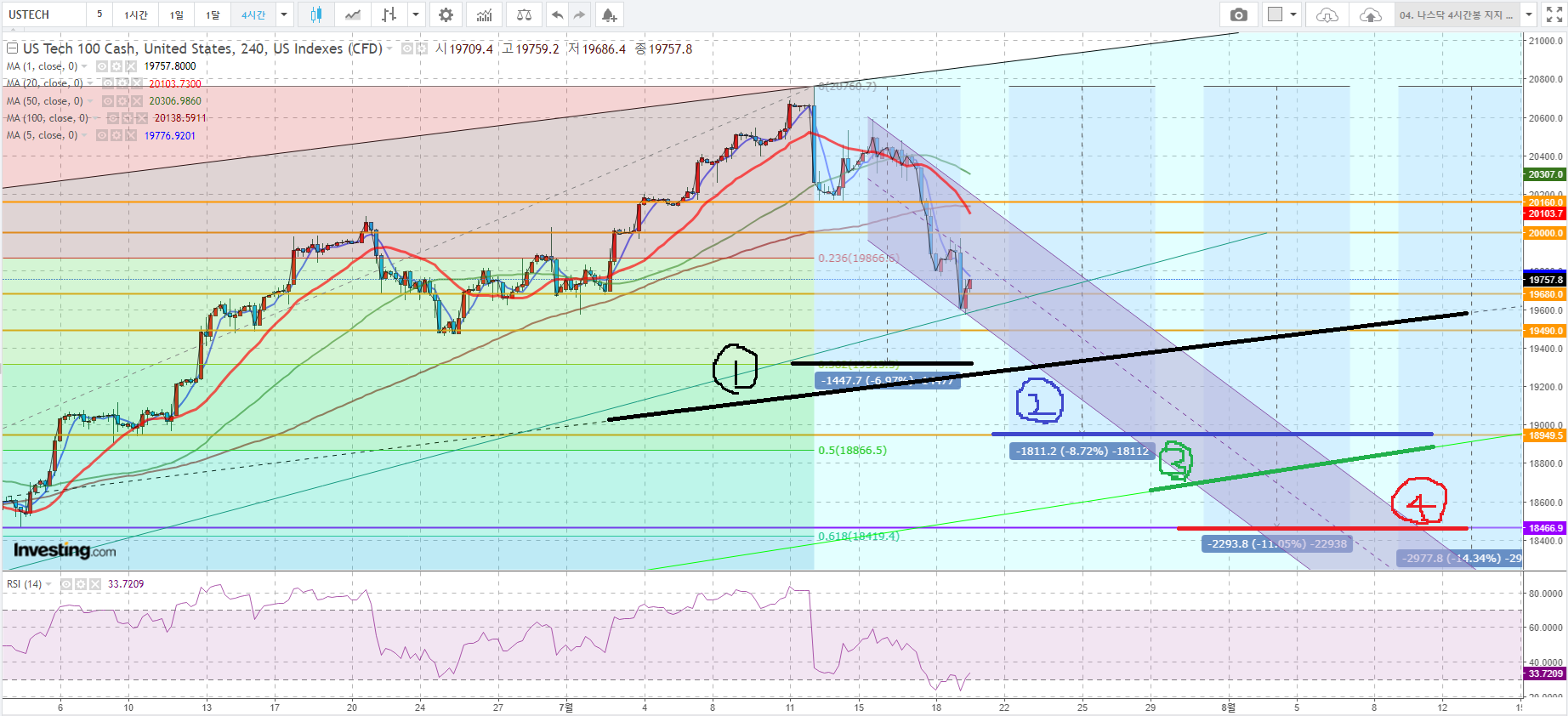Click the Investing.com logo link
1568x716 pixels.
click(65, 550)
